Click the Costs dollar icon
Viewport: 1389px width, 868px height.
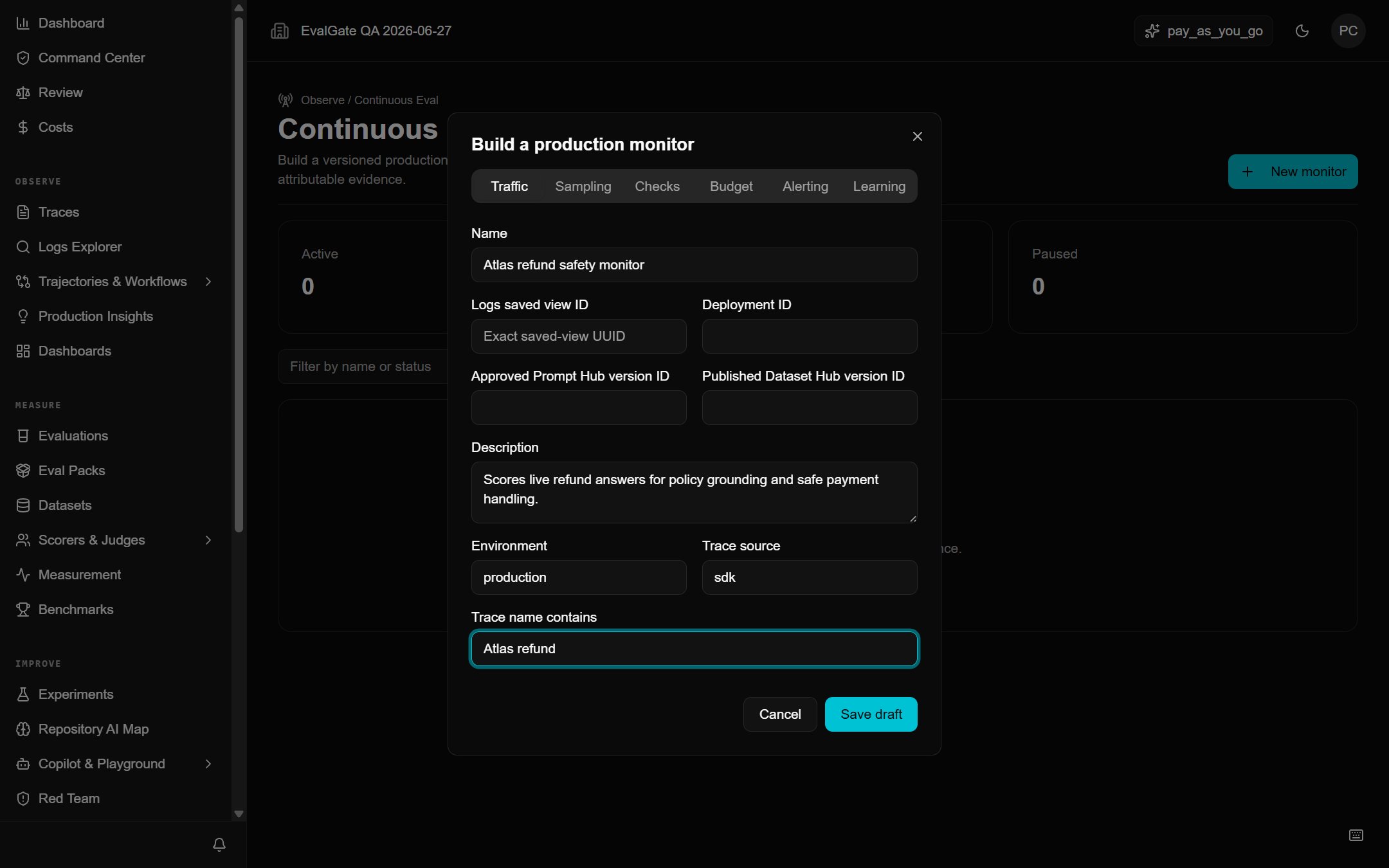pos(23,127)
